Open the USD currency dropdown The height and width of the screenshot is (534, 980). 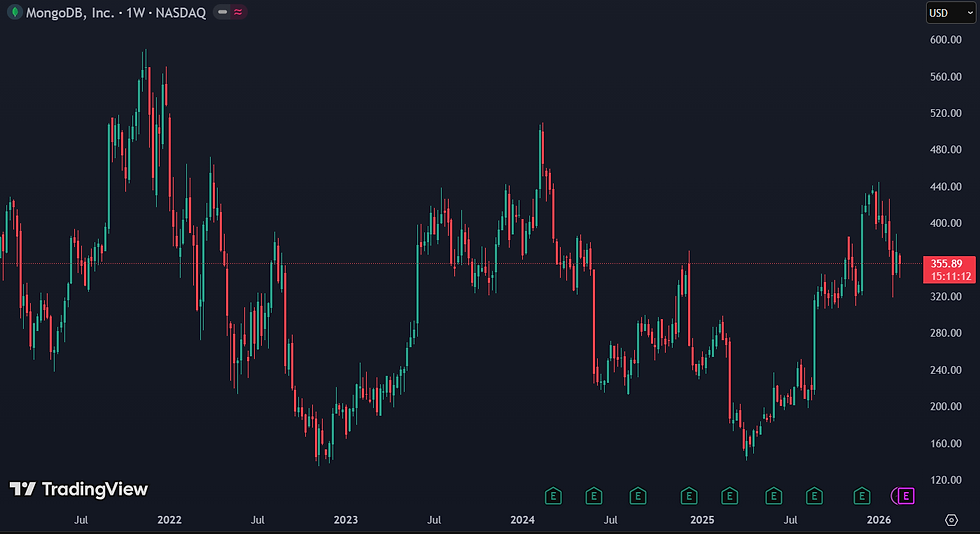(x=951, y=13)
